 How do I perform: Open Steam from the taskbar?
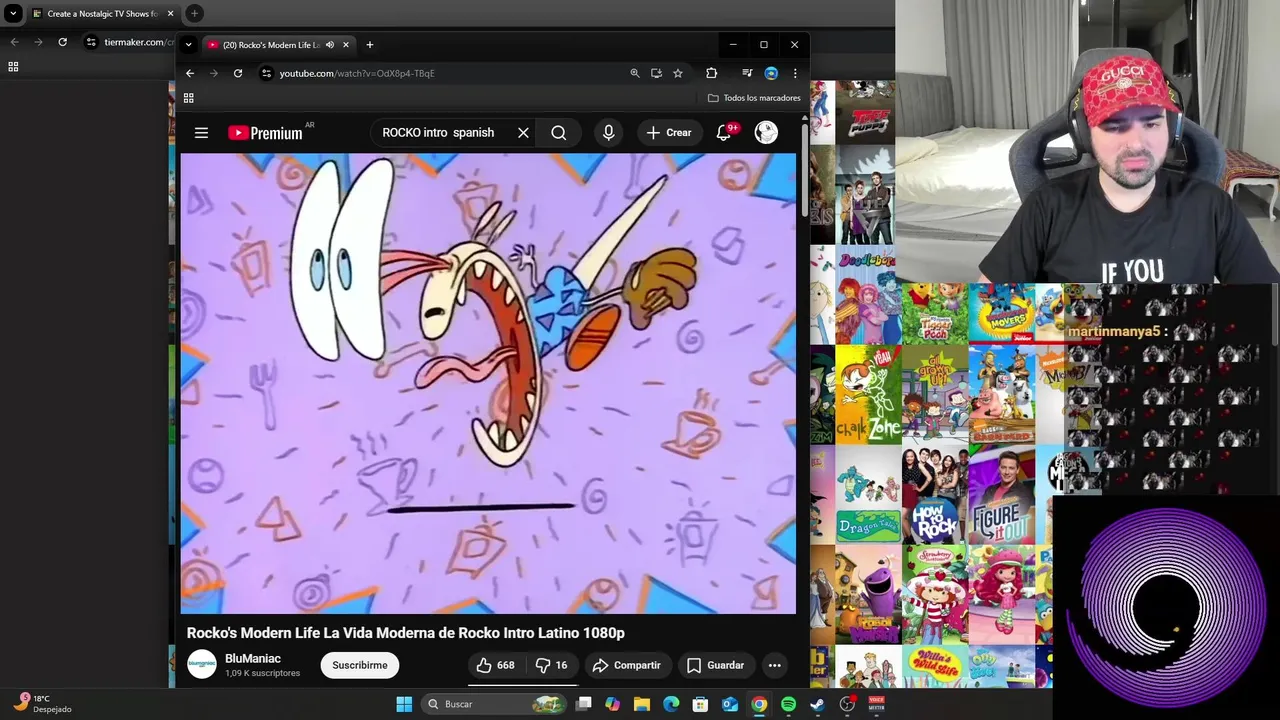point(817,704)
